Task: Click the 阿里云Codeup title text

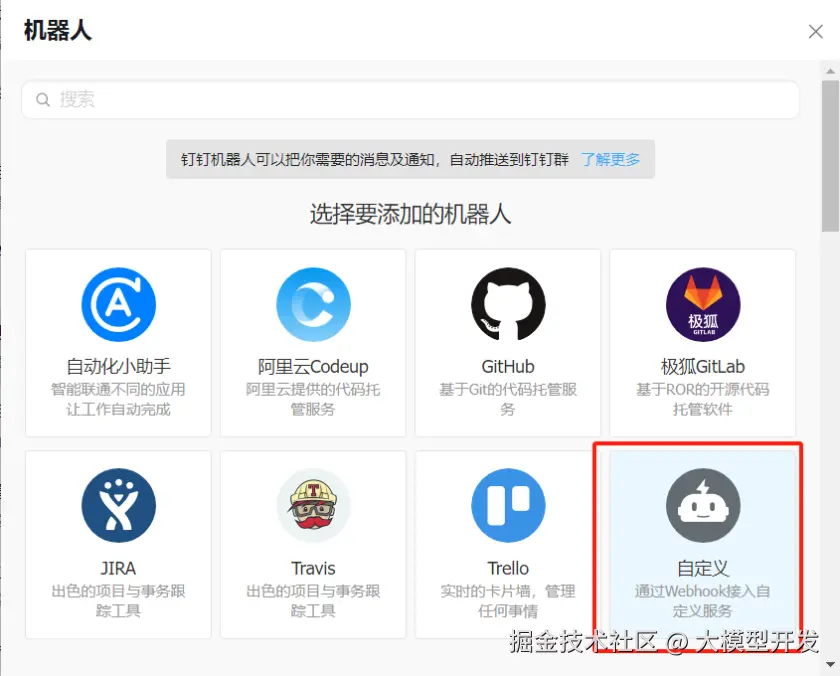Action: [313, 367]
